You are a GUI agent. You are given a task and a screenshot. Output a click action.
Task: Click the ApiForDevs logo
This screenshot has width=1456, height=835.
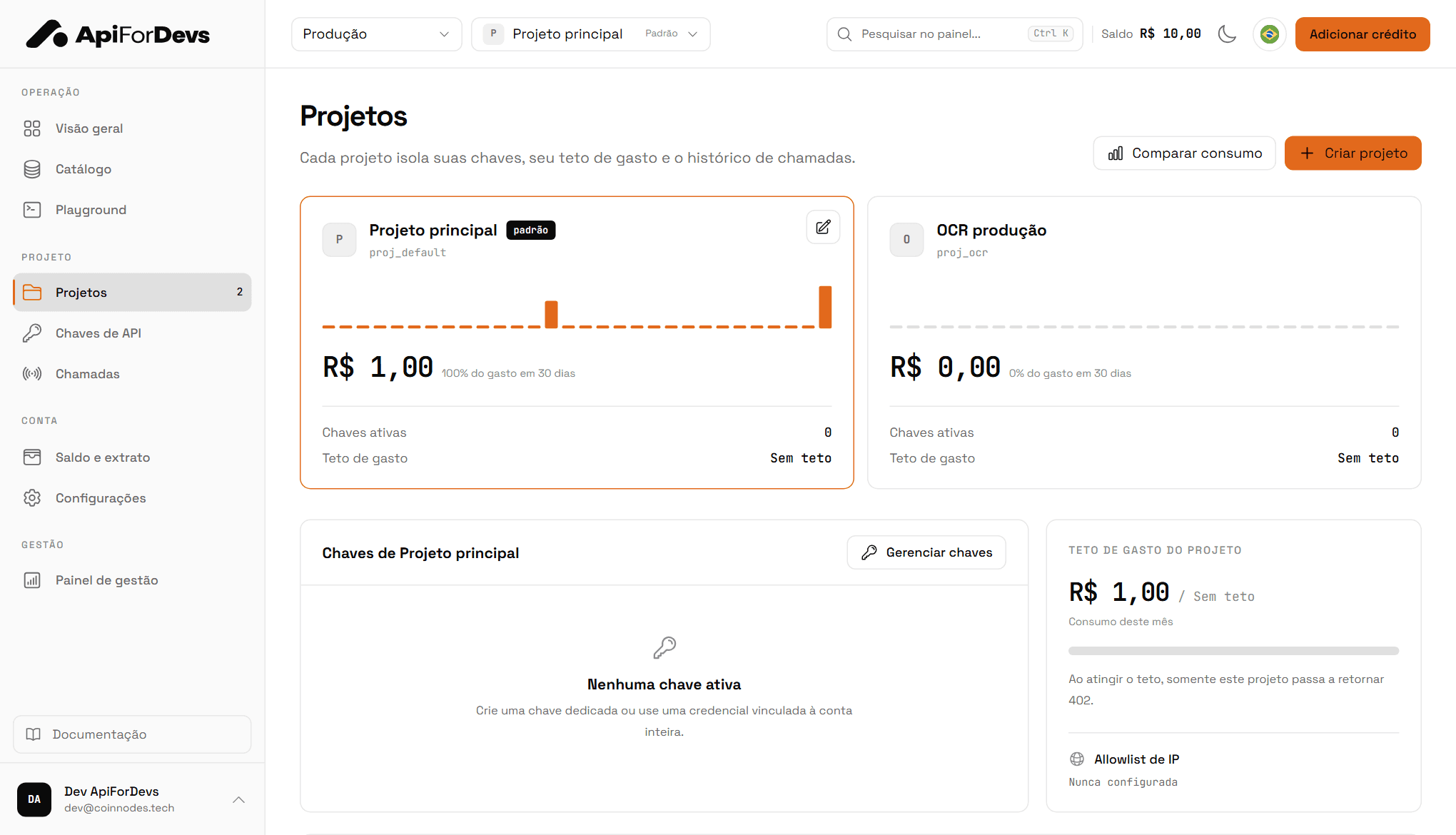[118, 34]
